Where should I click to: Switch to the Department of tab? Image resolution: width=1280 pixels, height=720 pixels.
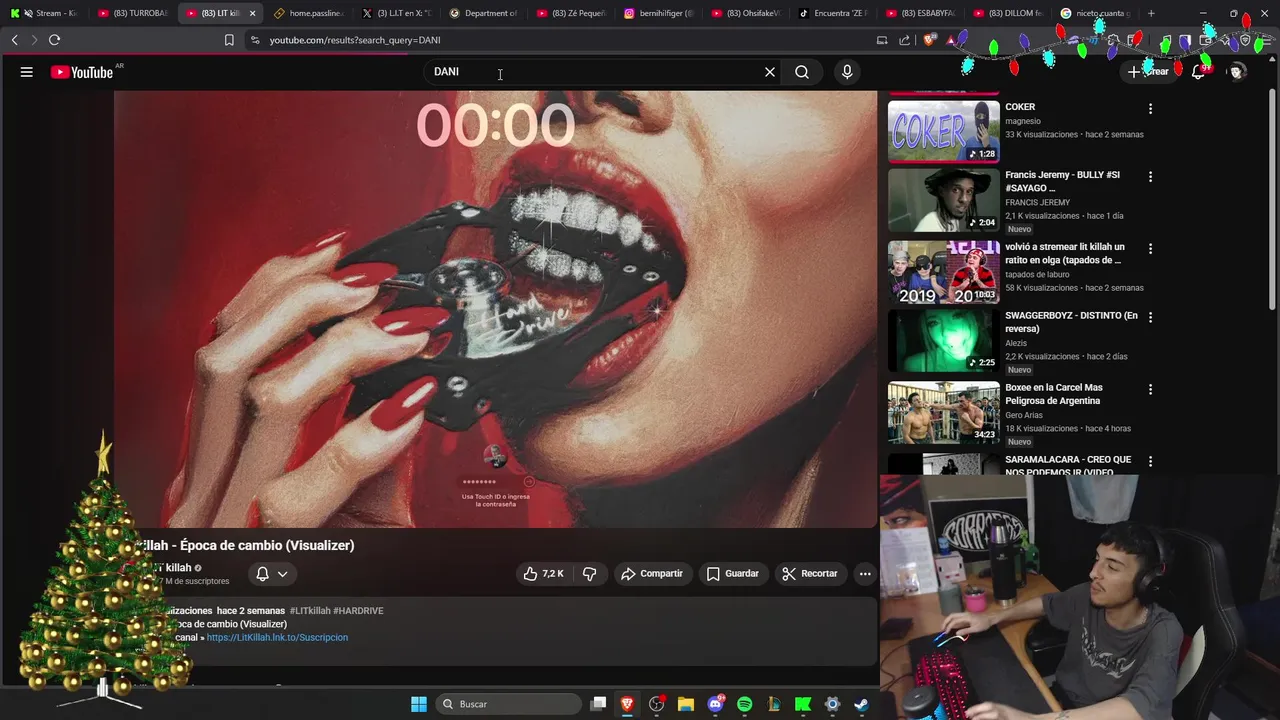(483, 13)
